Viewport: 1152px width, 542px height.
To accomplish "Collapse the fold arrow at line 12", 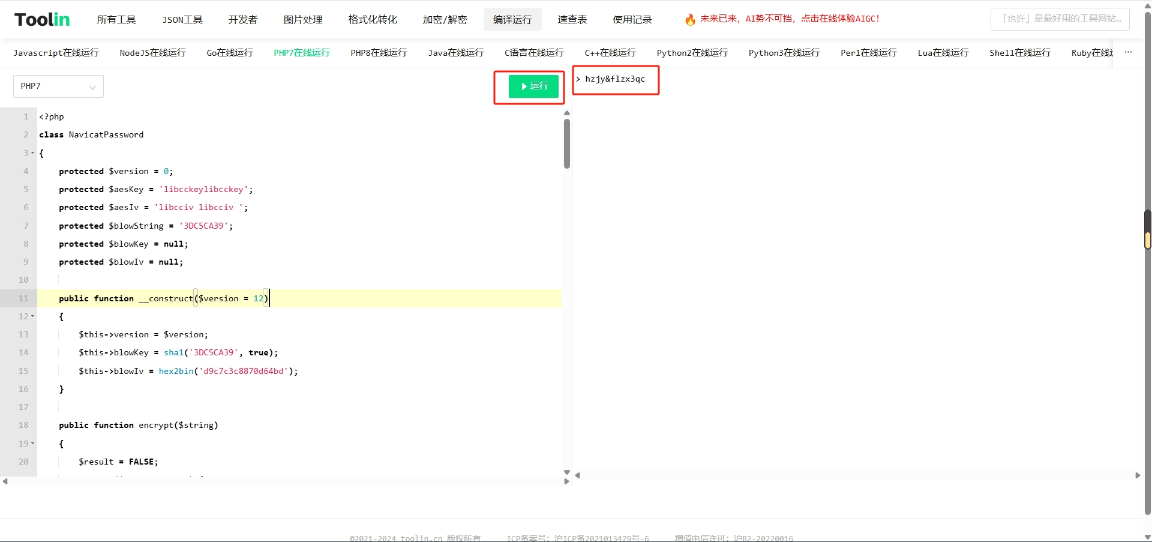I will coord(32,316).
